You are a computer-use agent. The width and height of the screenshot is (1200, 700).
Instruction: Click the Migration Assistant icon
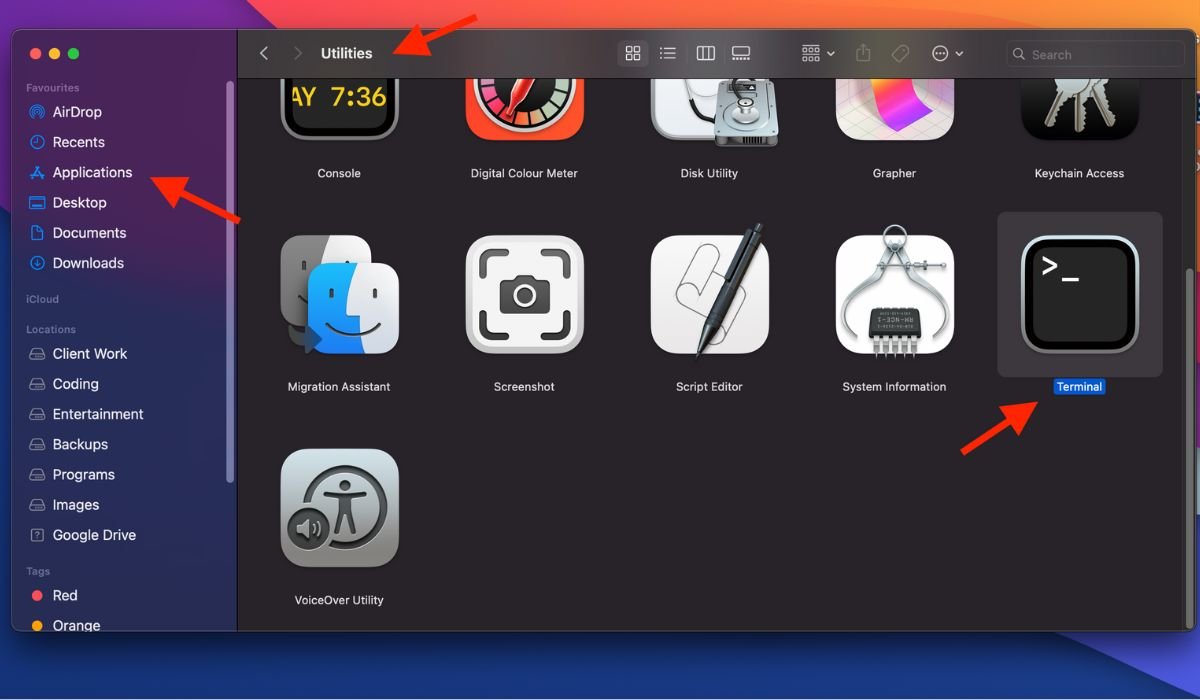point(339,295)
